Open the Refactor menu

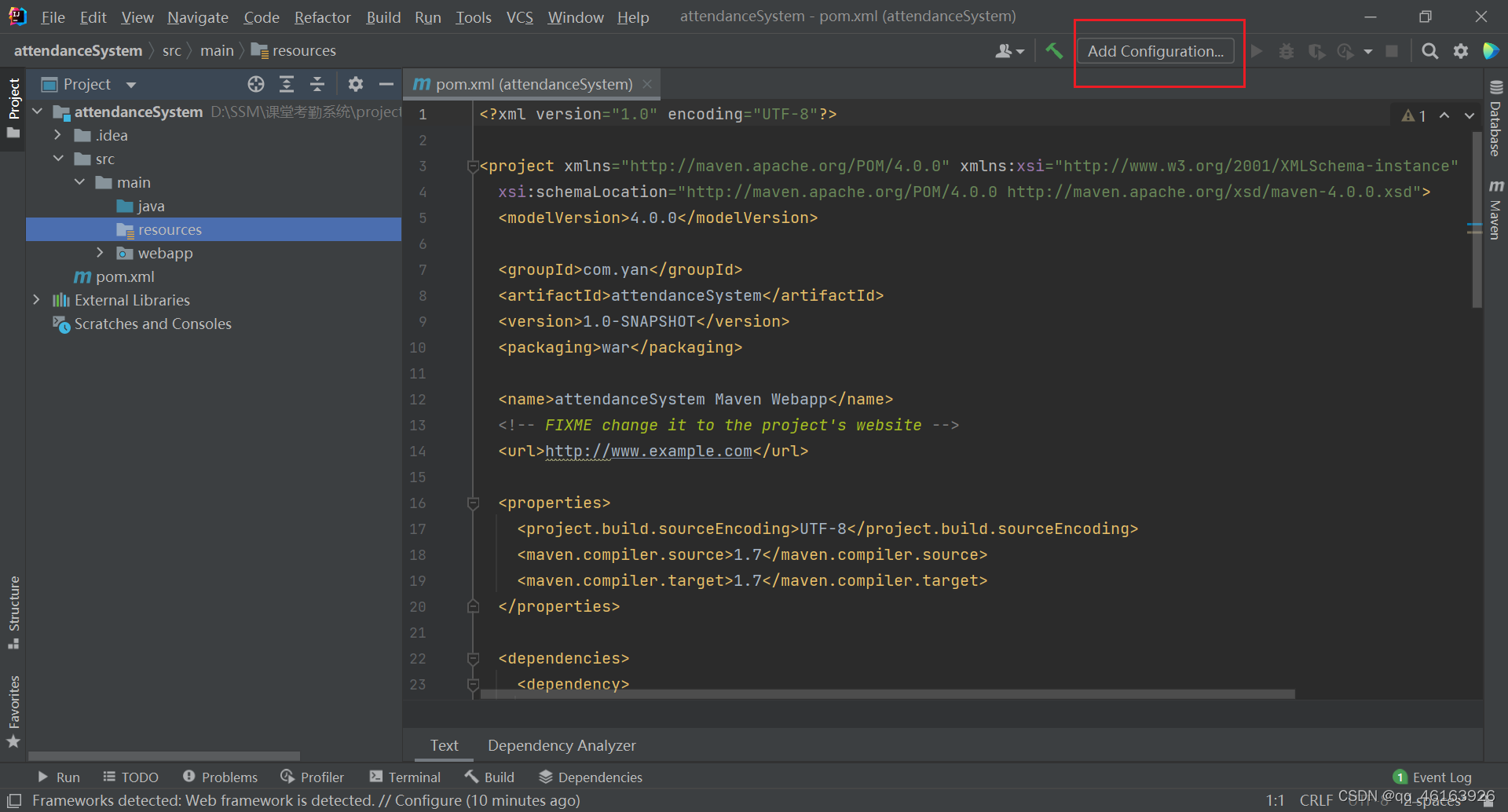pos(322,16)
